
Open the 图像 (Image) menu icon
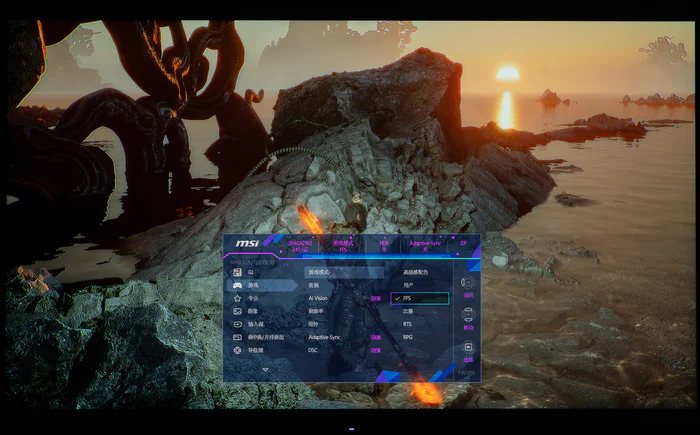[238, 311]
